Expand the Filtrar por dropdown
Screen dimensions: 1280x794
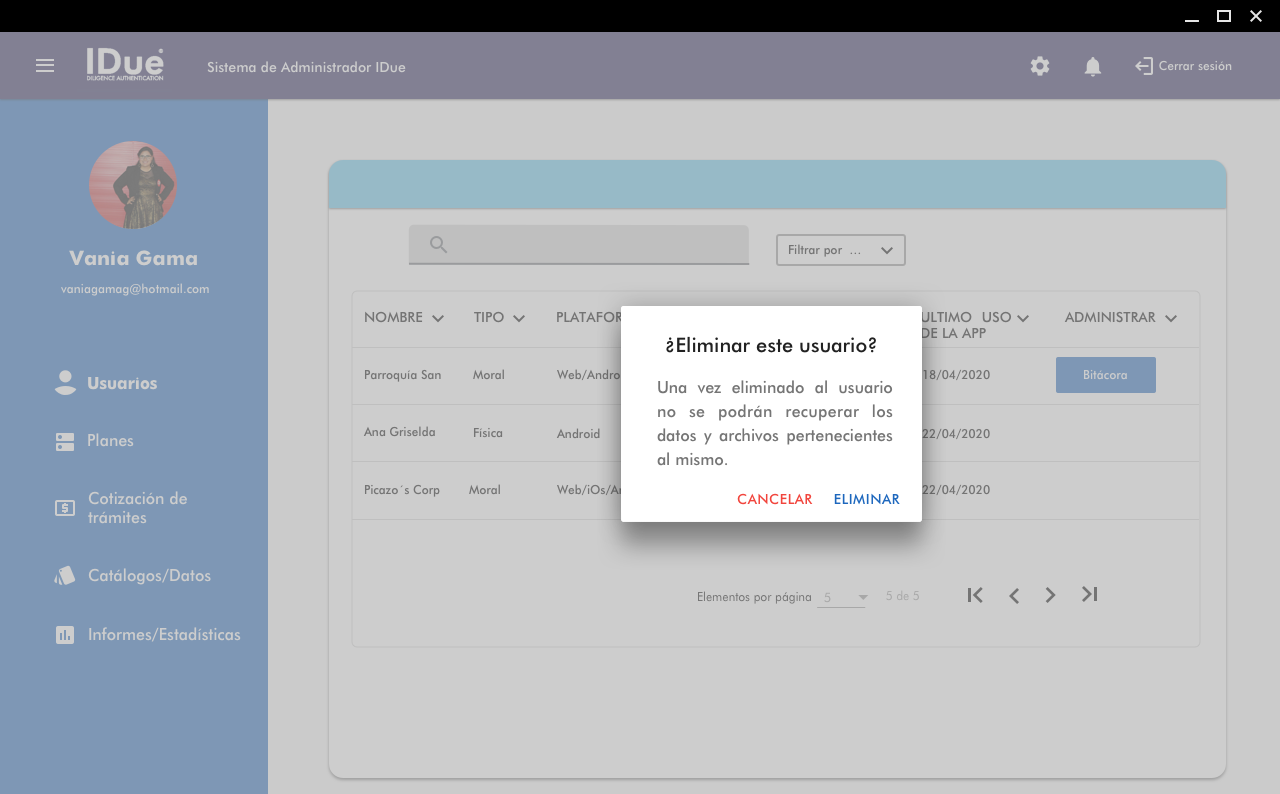840,250
